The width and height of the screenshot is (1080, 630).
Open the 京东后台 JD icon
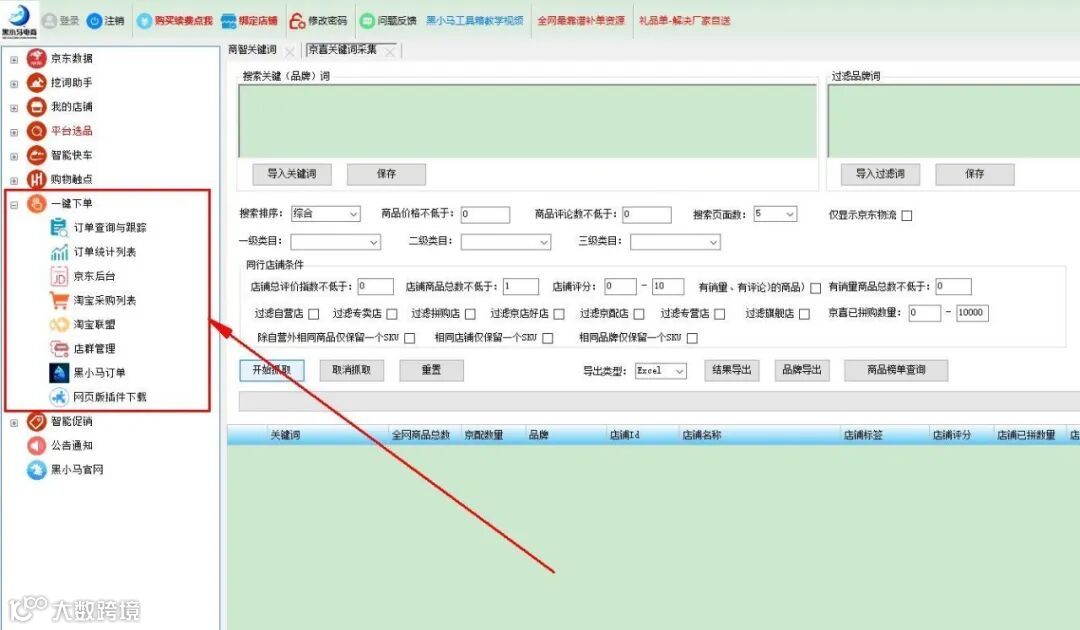(59, 276)
